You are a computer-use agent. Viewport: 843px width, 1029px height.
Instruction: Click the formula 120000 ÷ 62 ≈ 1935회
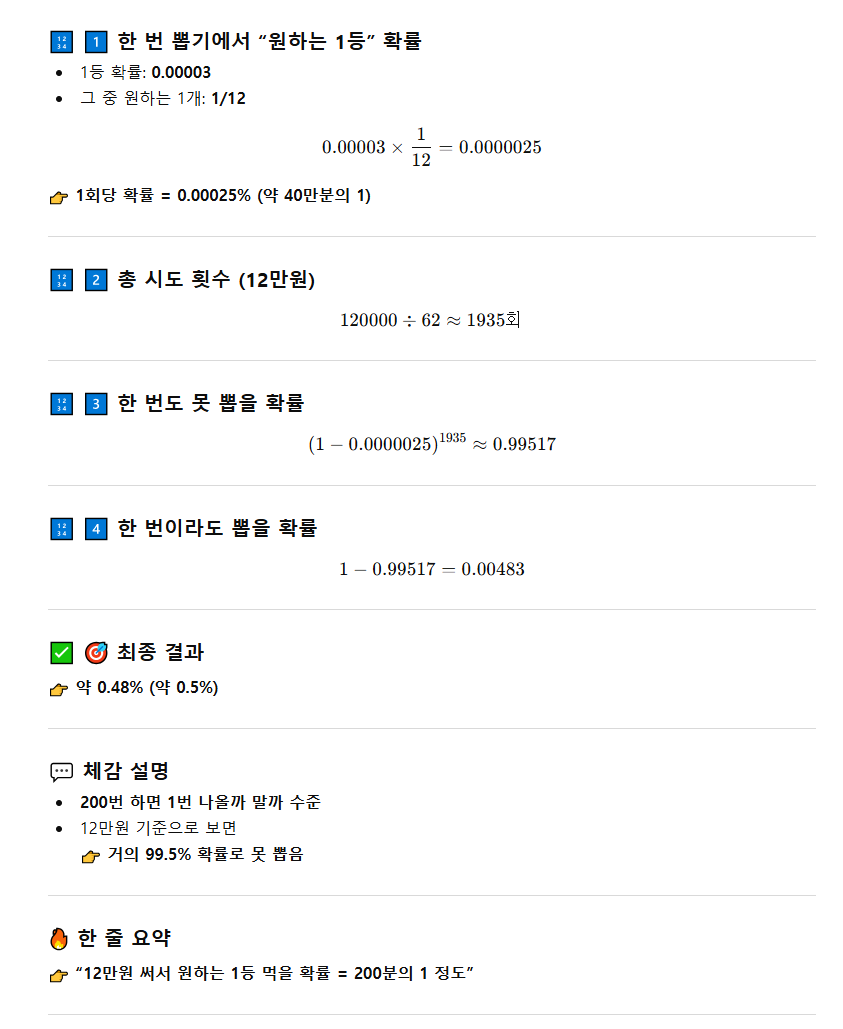click(x=431, y=321)
